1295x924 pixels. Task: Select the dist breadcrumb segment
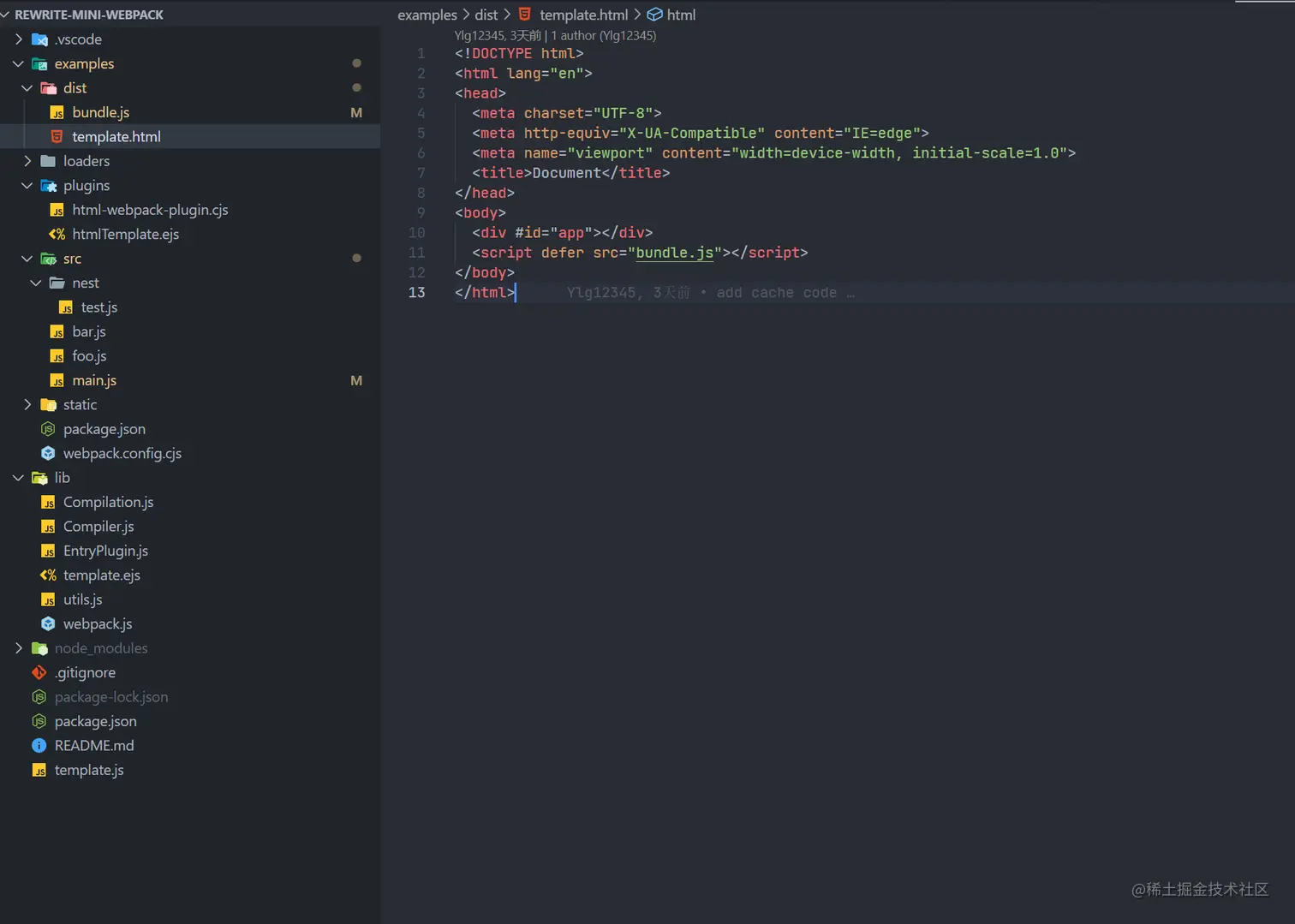(486, 15)
